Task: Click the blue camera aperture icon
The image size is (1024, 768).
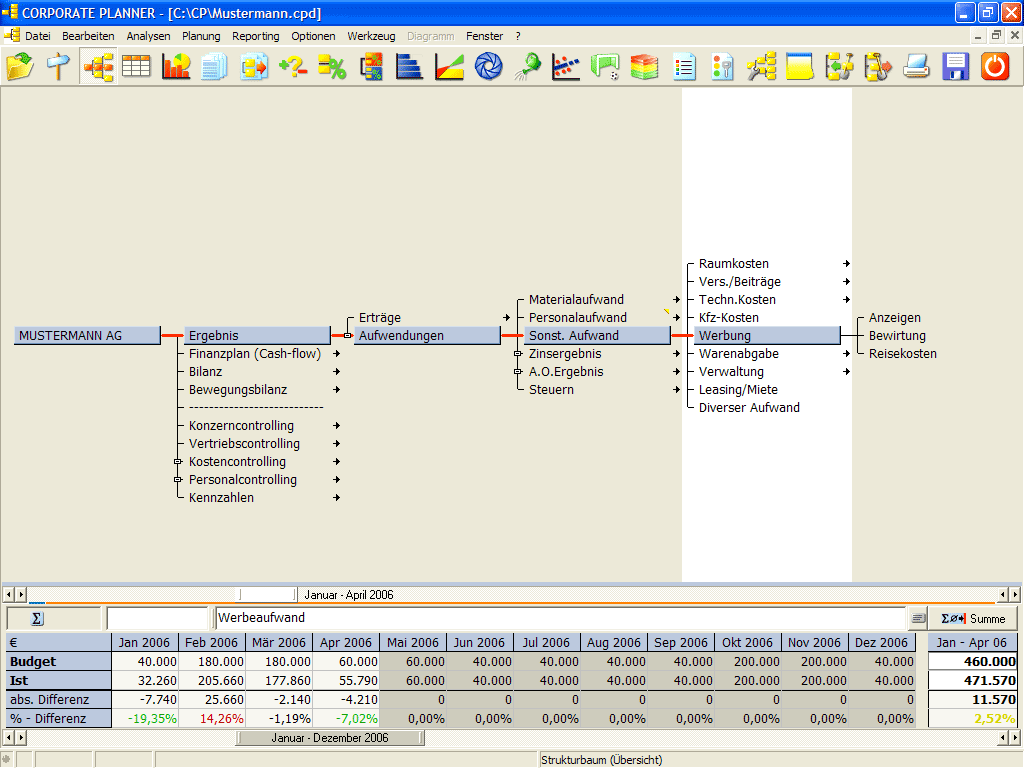Action: (488, 67)
